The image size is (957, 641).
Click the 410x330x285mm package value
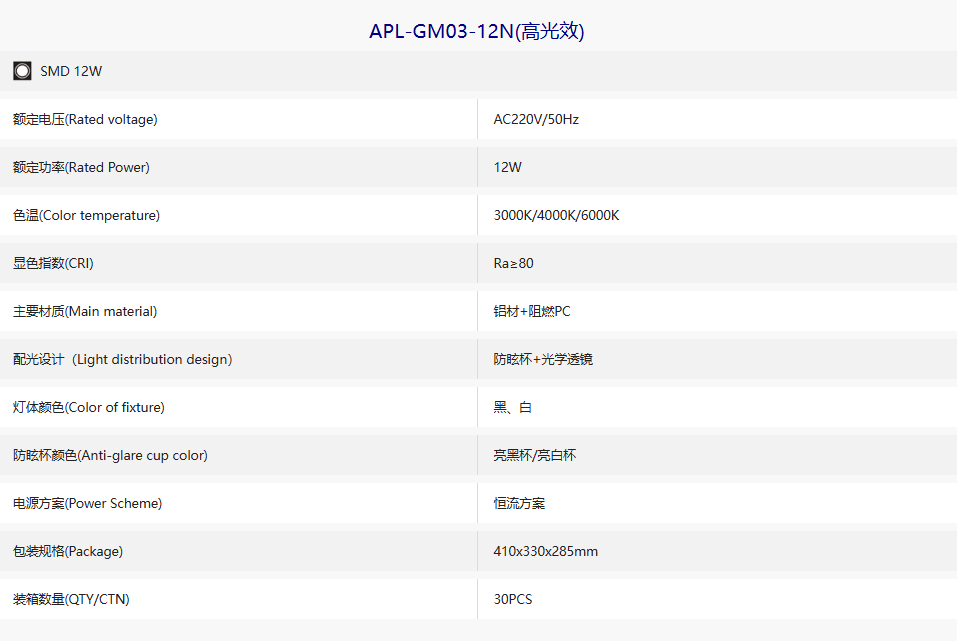(x=546, y=551)
